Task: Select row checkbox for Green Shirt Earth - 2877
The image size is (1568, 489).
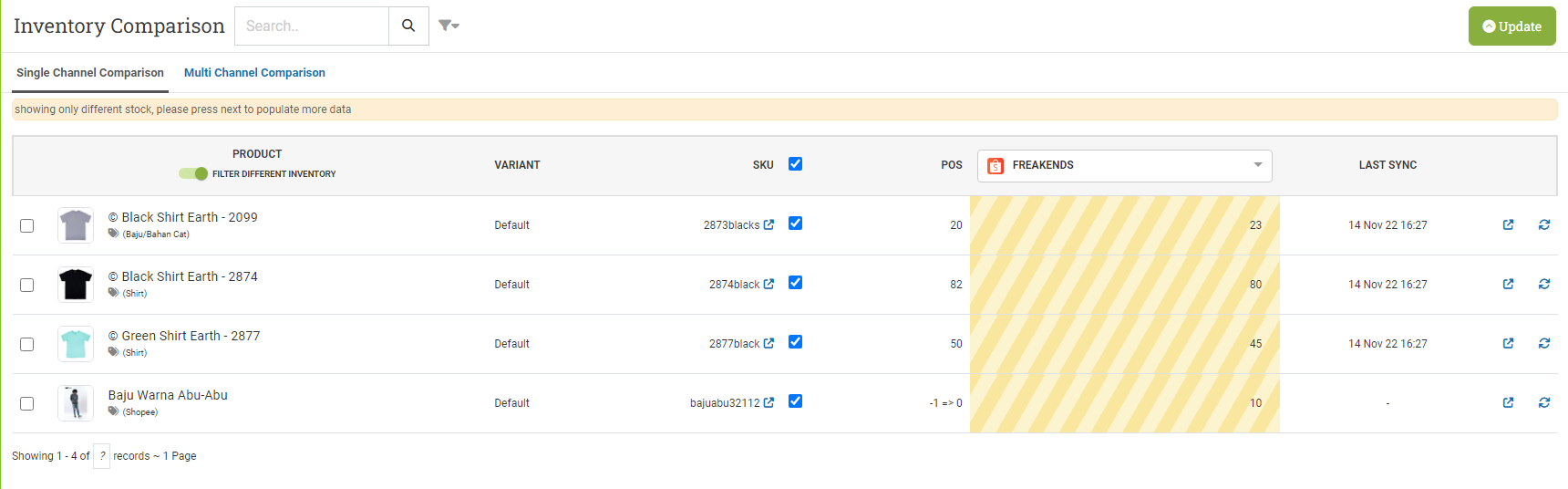Action: (27, 344)
